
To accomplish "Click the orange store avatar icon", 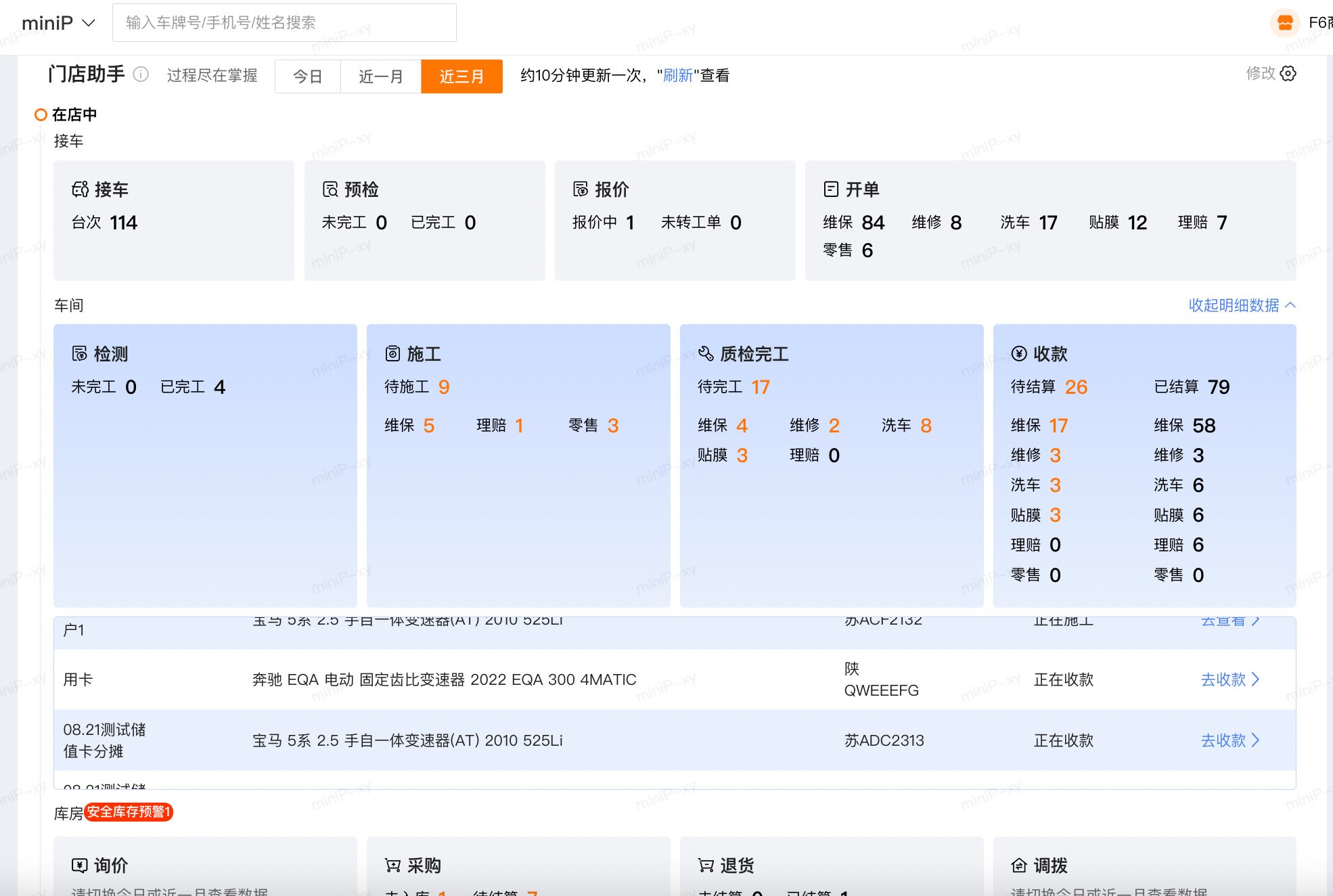I will click(x=1285, y=23).
